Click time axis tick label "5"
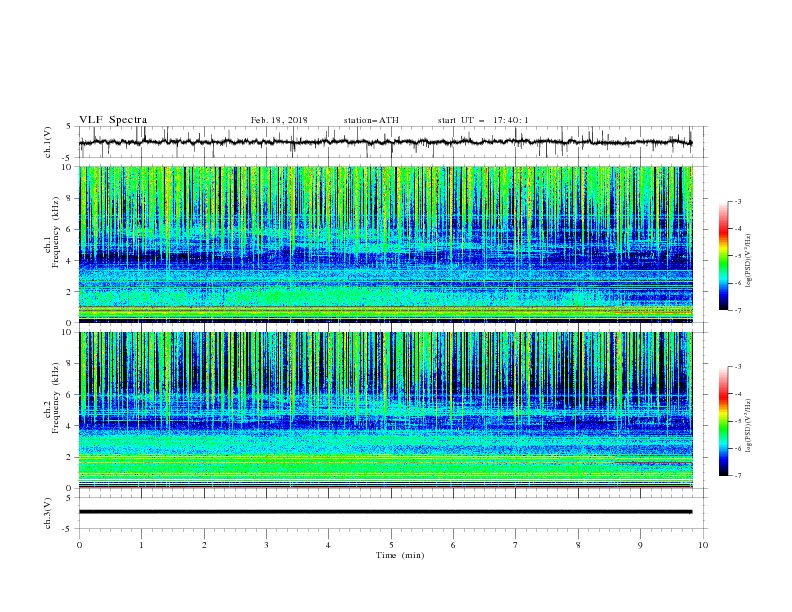 click(x=391, y=545)
